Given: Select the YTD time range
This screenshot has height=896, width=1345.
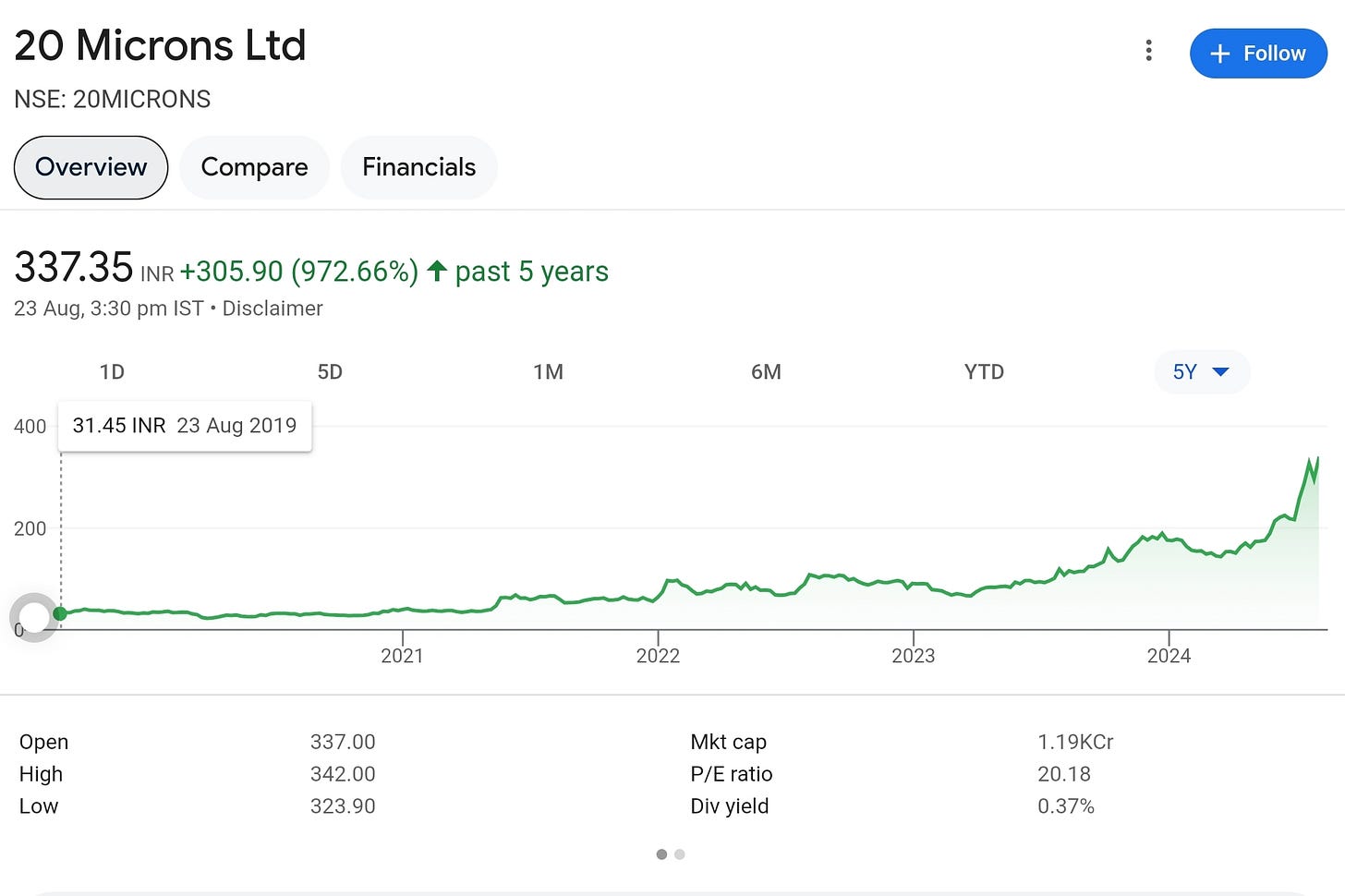Looking at the screenshot, I should click(984, 372).
